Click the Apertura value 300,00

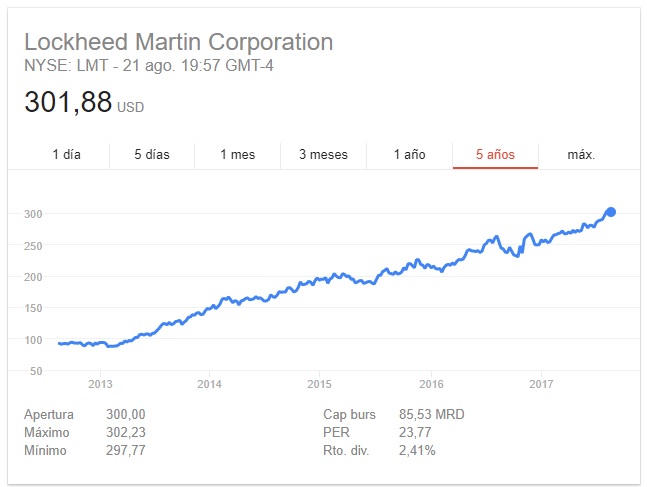click(125, 414)
